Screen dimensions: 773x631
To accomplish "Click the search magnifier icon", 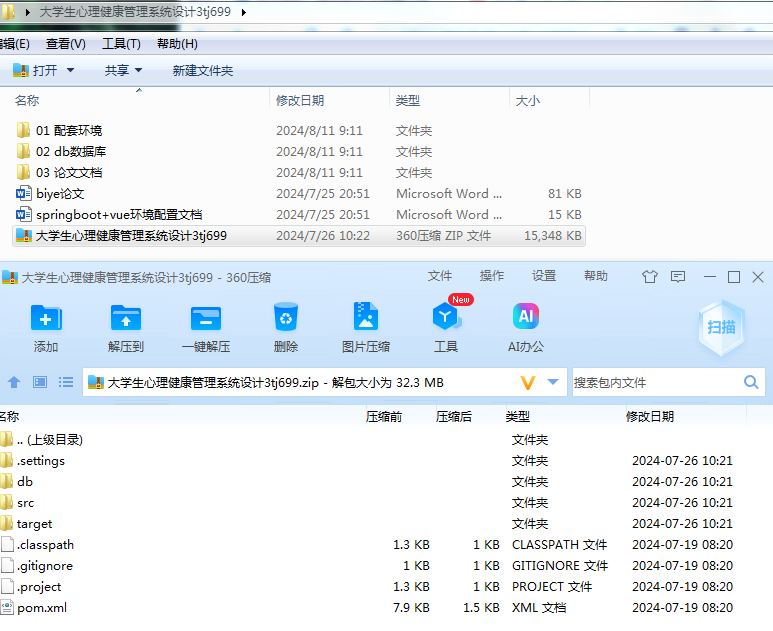I will tap(751, 382).
